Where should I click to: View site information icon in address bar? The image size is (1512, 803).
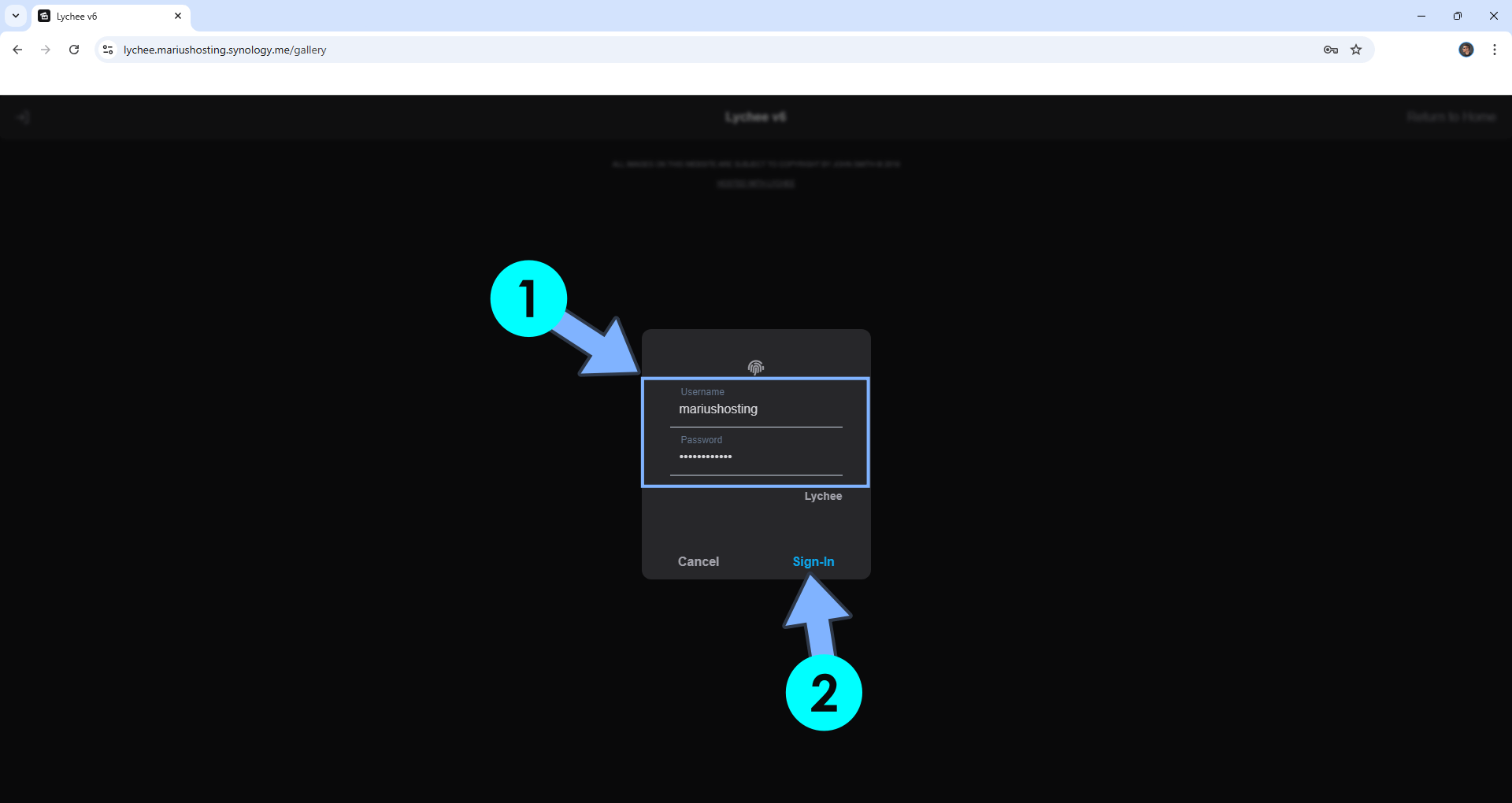[x=108, y=50]
